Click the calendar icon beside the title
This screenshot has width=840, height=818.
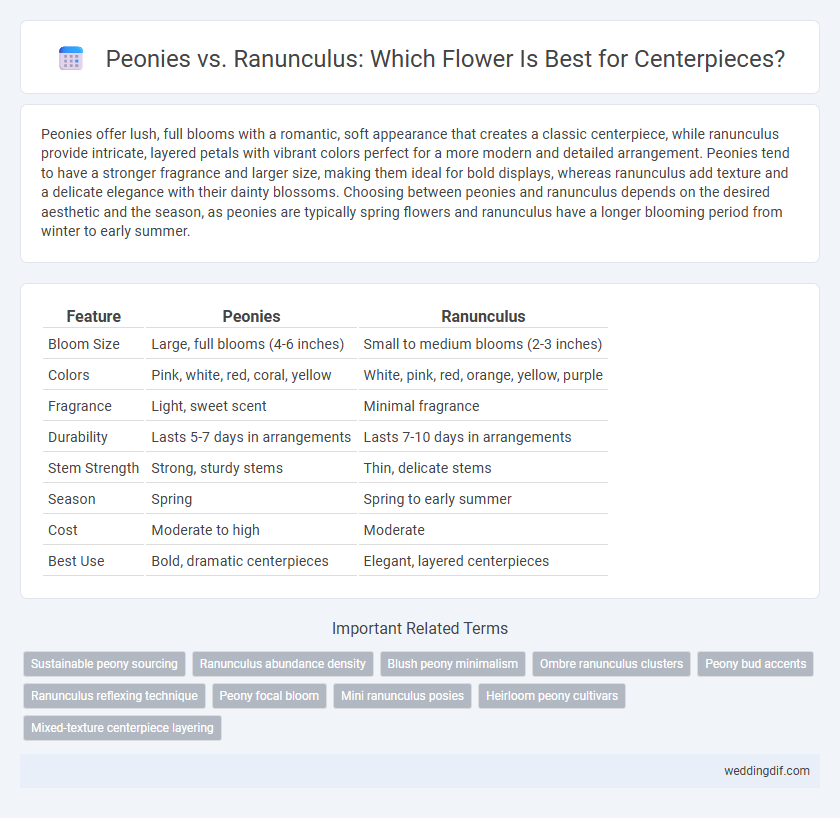click(71, 58)
